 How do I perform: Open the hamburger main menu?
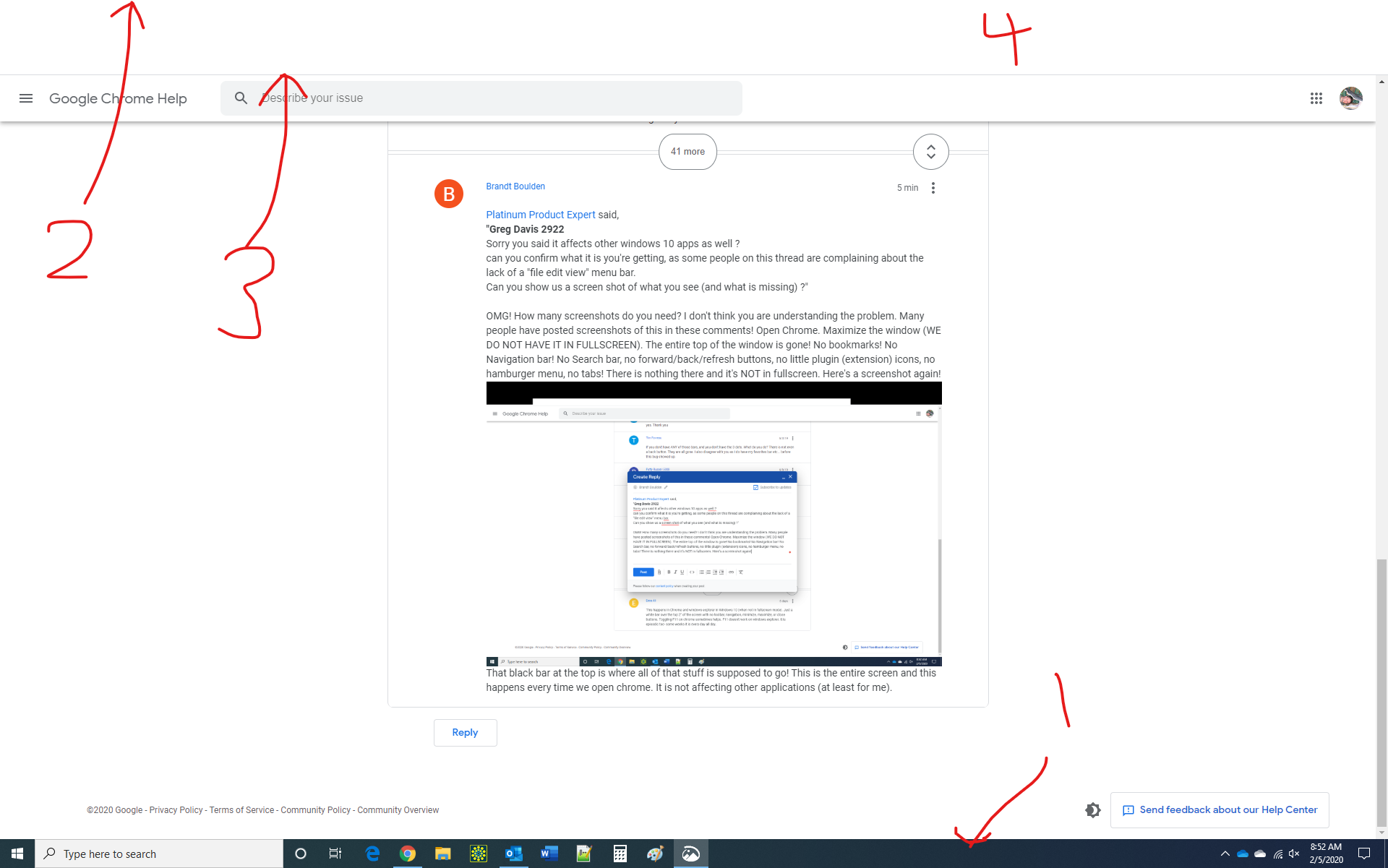26,98
